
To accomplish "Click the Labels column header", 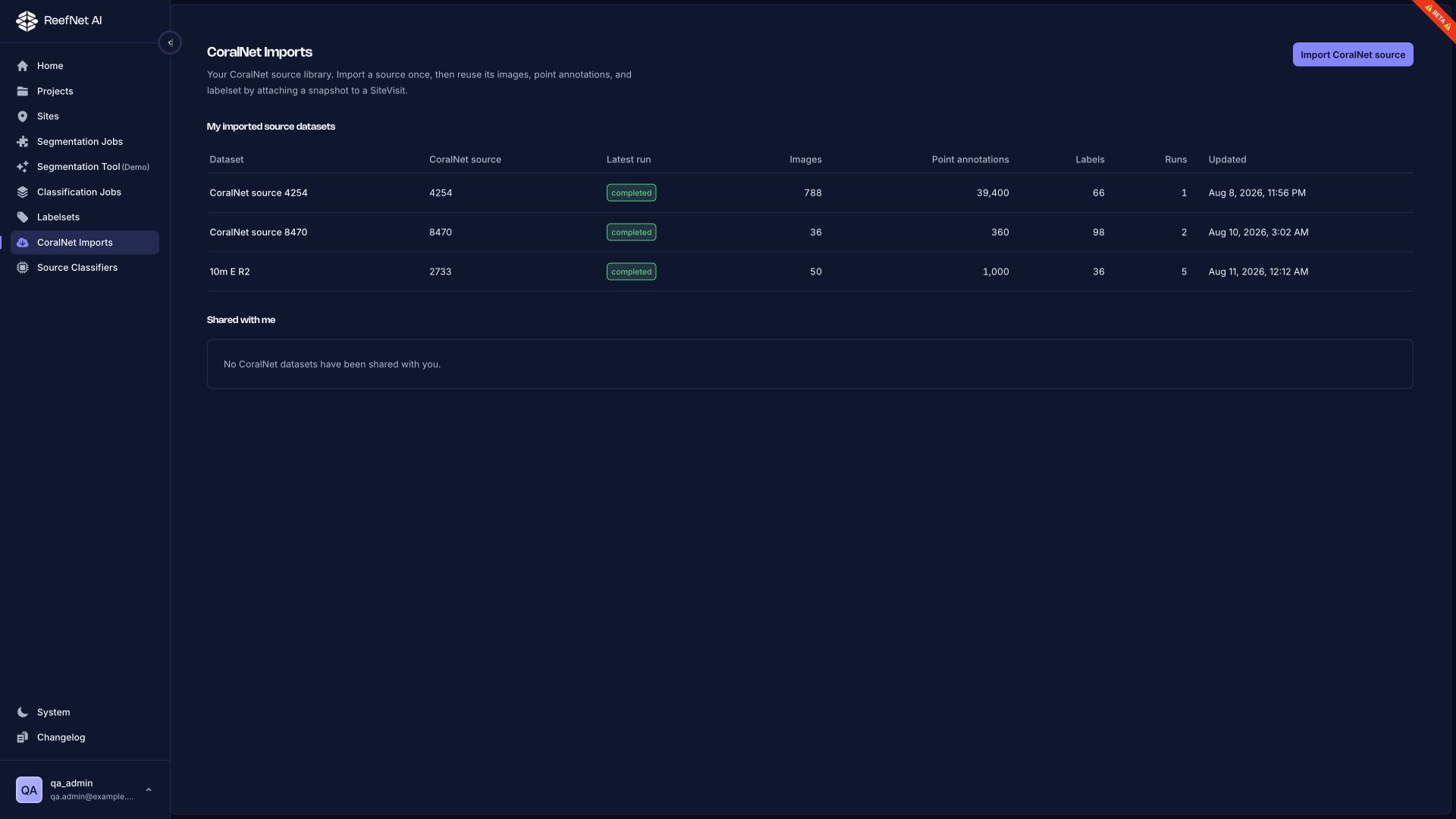I will click(1090, 159).
